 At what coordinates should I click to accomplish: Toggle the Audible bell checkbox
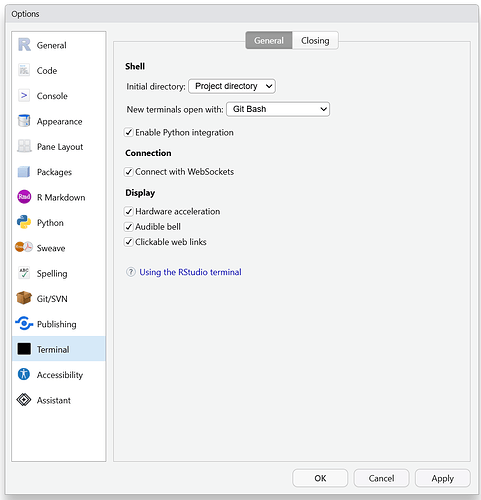129,227
